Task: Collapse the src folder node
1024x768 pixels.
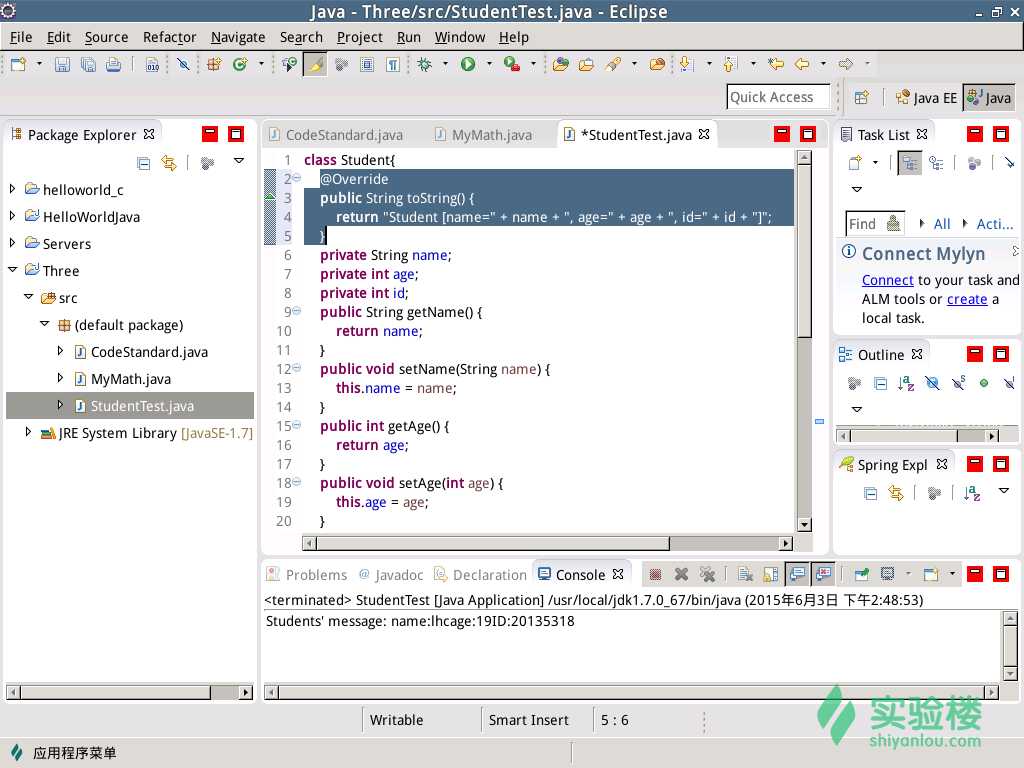Action: pos(29,296)
